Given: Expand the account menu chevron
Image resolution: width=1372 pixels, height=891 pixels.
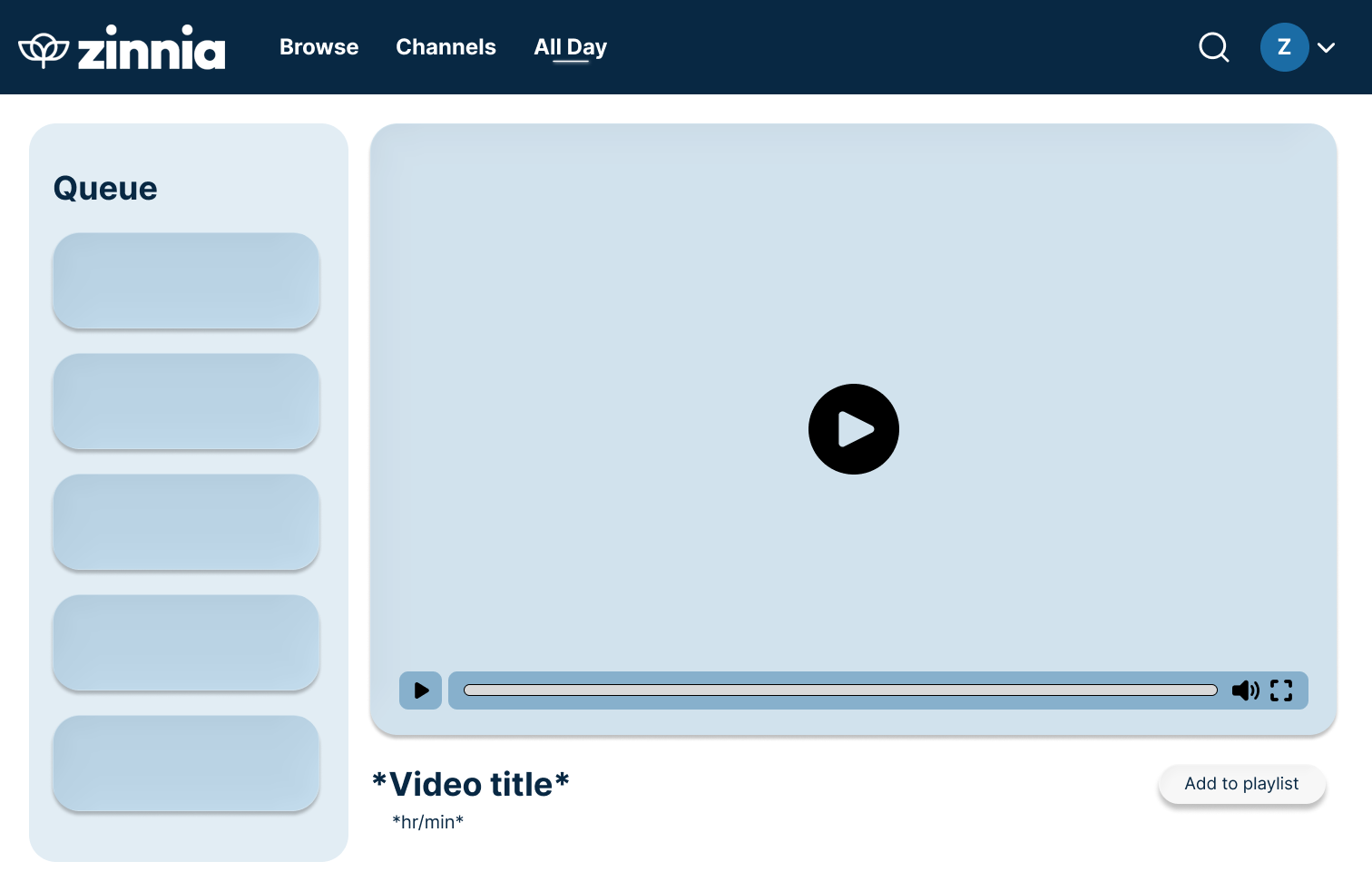Looking at the screenshot, I should (1326, 48).
